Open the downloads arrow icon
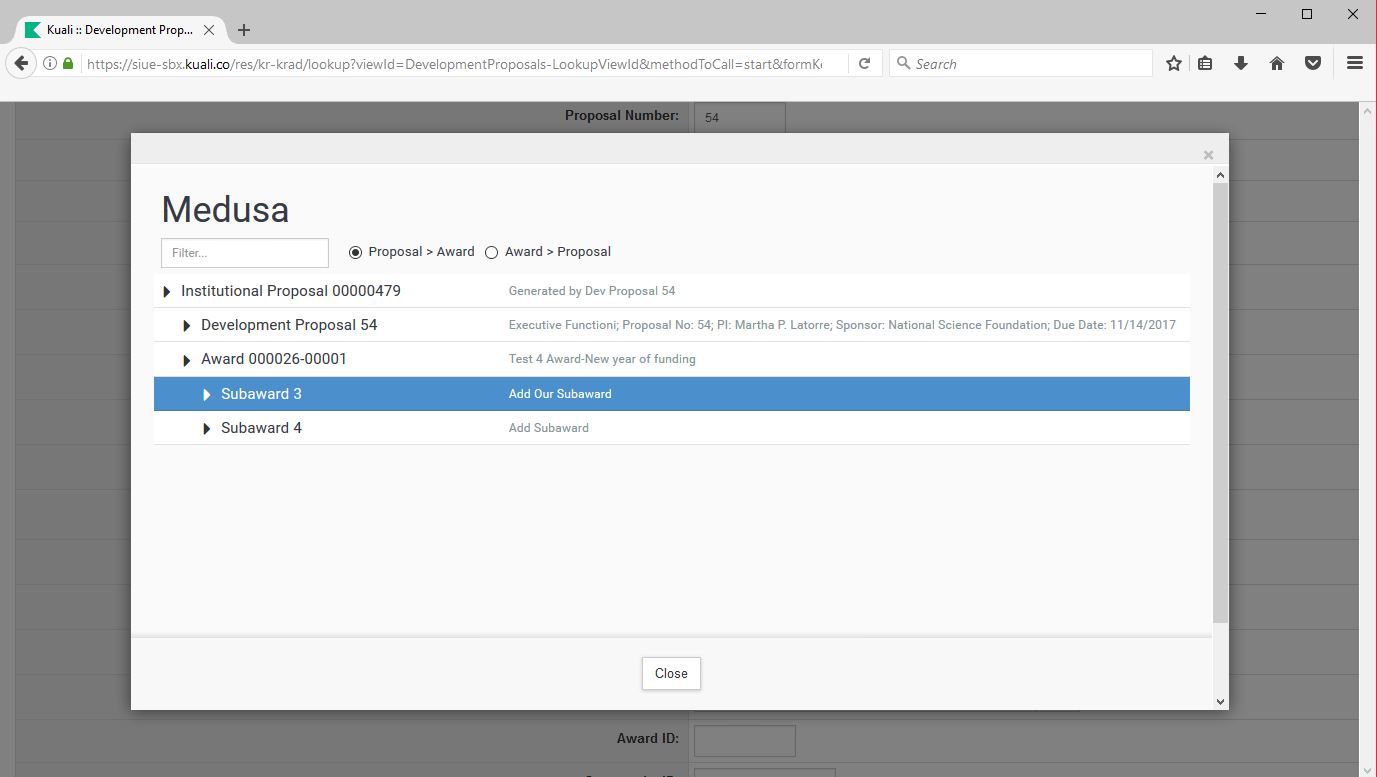The width and height of the screenshot is (1377, 777). tap(1241, 63)
